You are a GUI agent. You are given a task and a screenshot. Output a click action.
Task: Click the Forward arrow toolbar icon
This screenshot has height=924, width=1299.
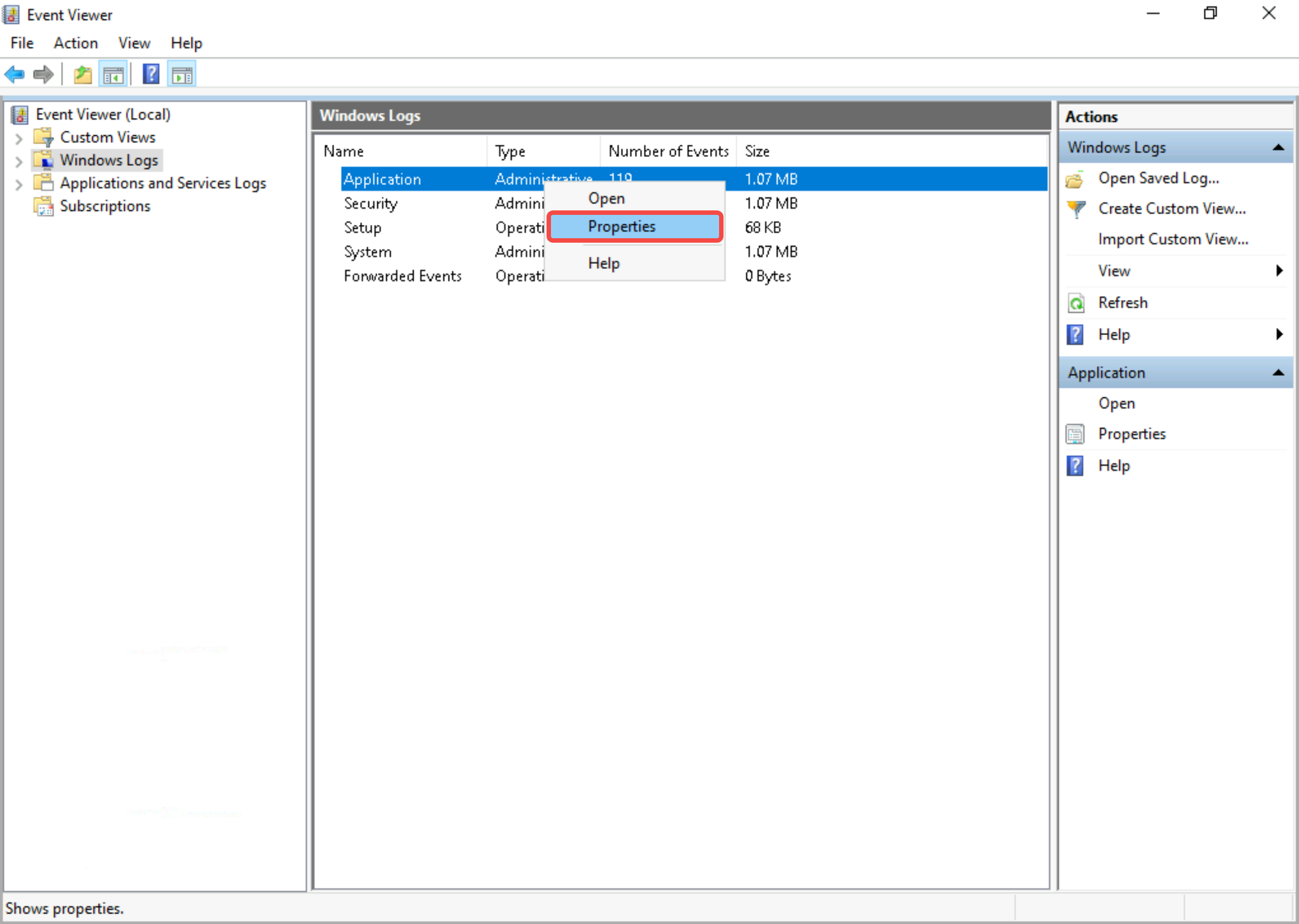click(43, 74)
